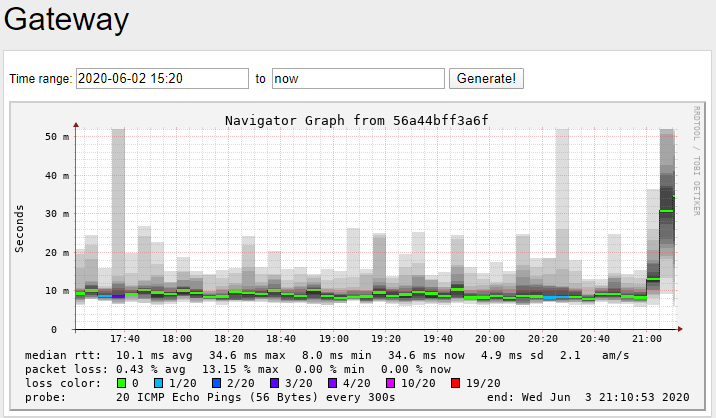Click the 21:00 time axis label
This screenshot has width=716, height=418.
[x=647, y=339]
